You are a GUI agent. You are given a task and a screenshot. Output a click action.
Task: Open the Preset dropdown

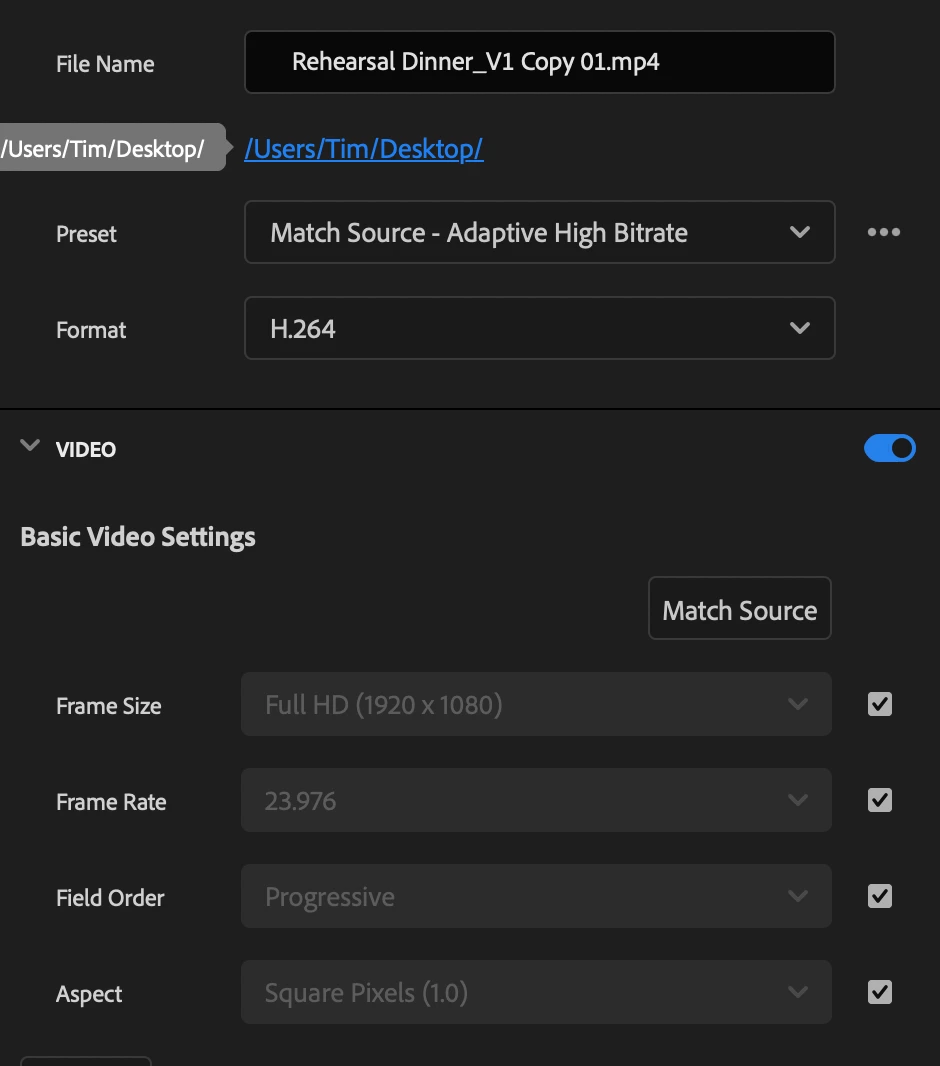[540, 232]
